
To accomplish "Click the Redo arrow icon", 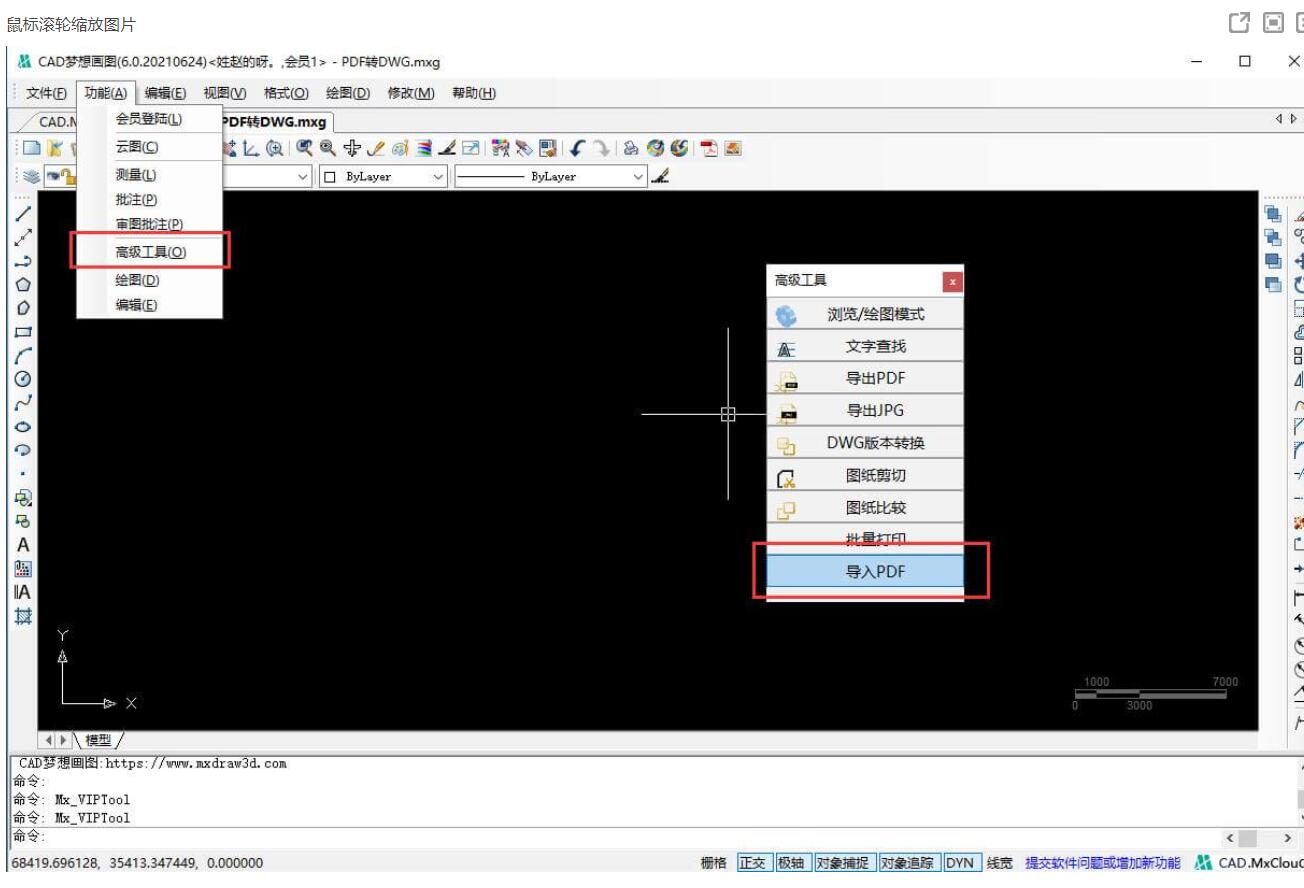I will point(601,149).
